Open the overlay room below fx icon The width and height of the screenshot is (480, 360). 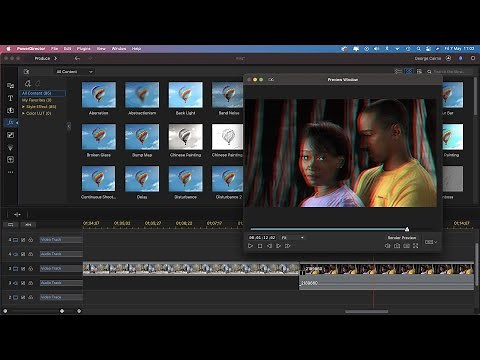tap(10, 135)
